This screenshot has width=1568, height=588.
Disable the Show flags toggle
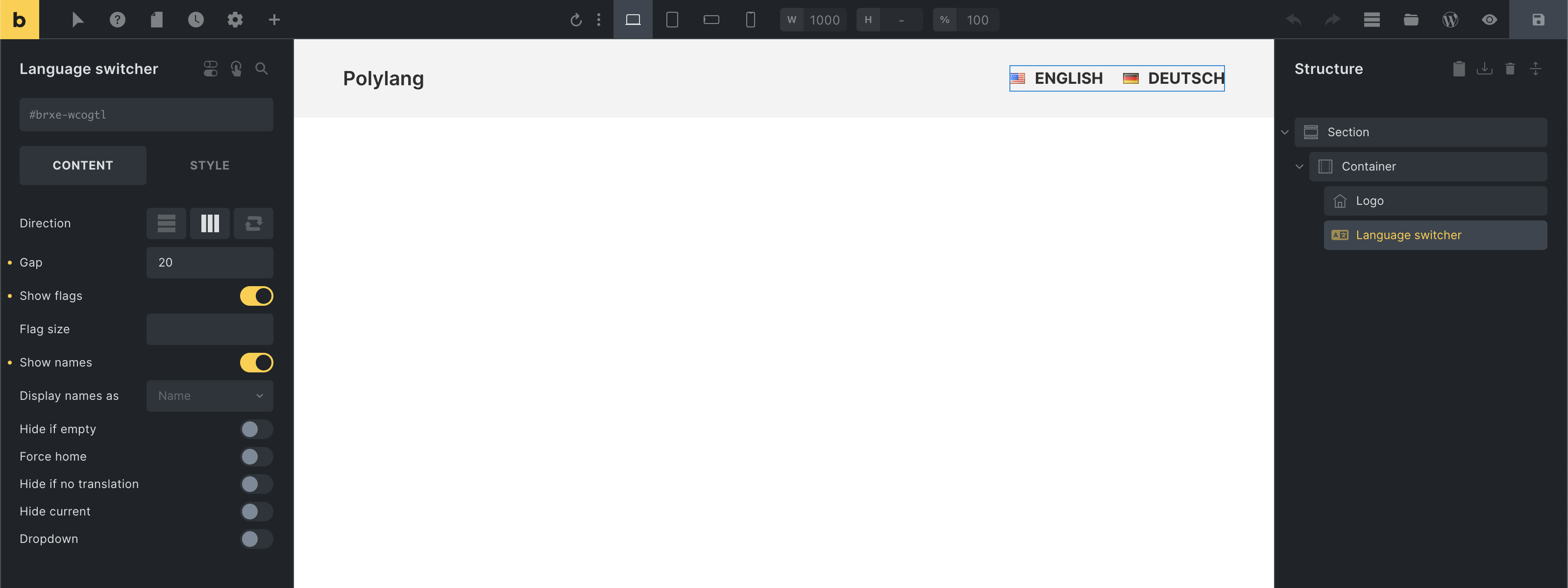pos(256,296)
